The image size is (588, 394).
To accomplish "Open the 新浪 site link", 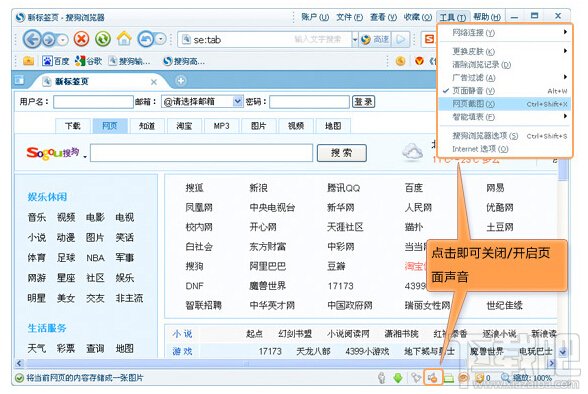I will pyautogui.click(x=258, y=187).
